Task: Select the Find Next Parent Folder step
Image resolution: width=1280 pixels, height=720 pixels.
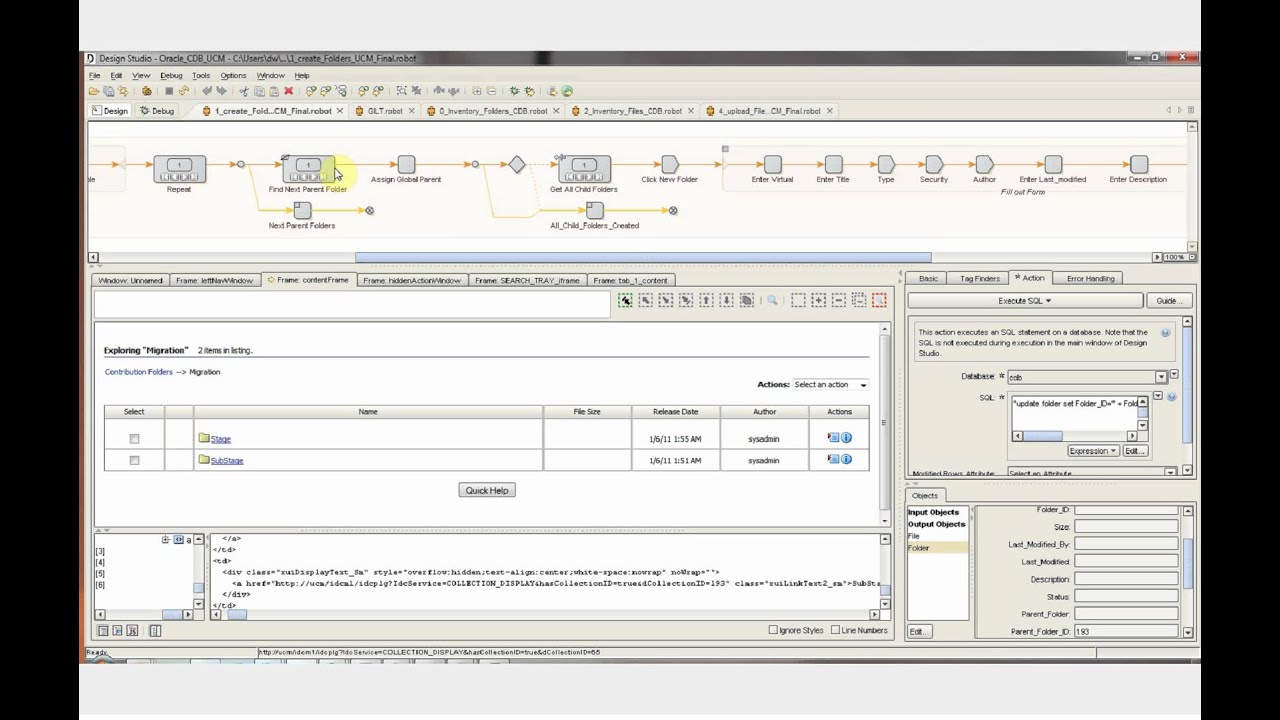Action: pos(308,170)
